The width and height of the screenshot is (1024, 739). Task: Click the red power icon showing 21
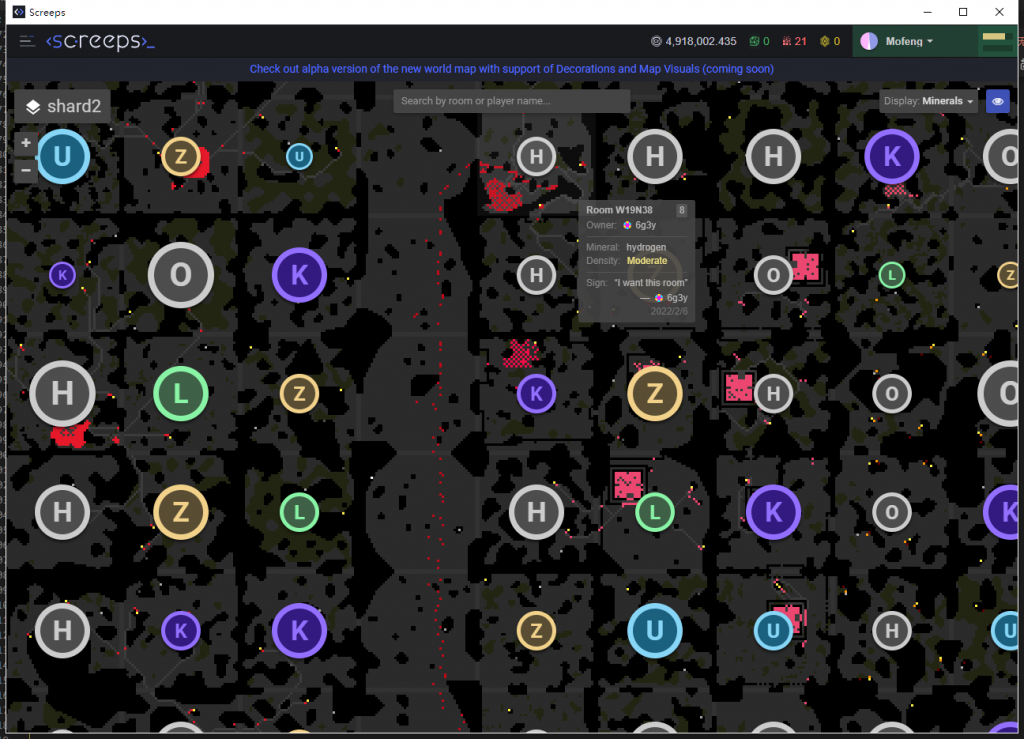(x=790, y=41)
